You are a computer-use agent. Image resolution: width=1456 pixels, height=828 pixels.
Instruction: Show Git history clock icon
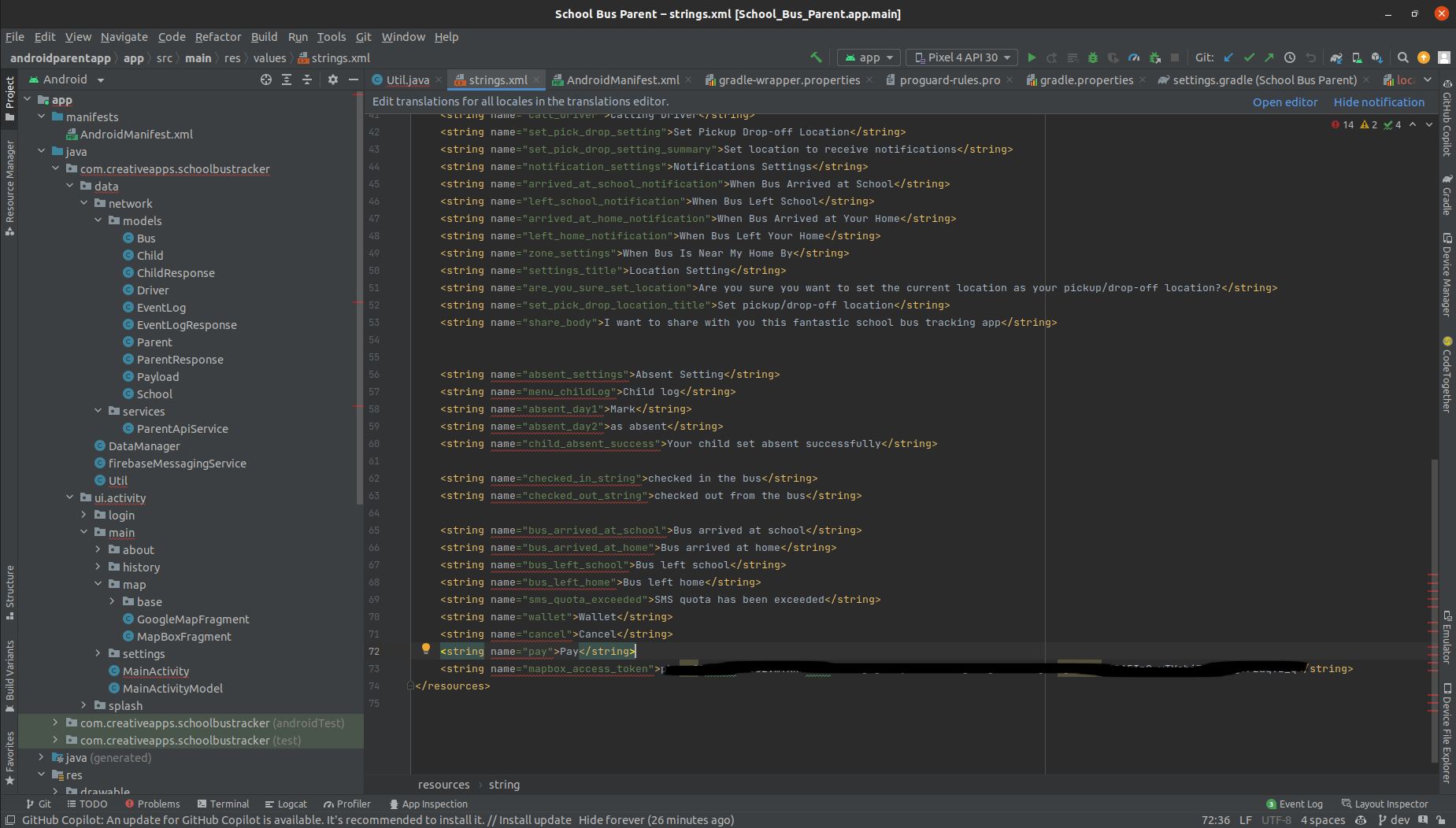click(1290, 57)
